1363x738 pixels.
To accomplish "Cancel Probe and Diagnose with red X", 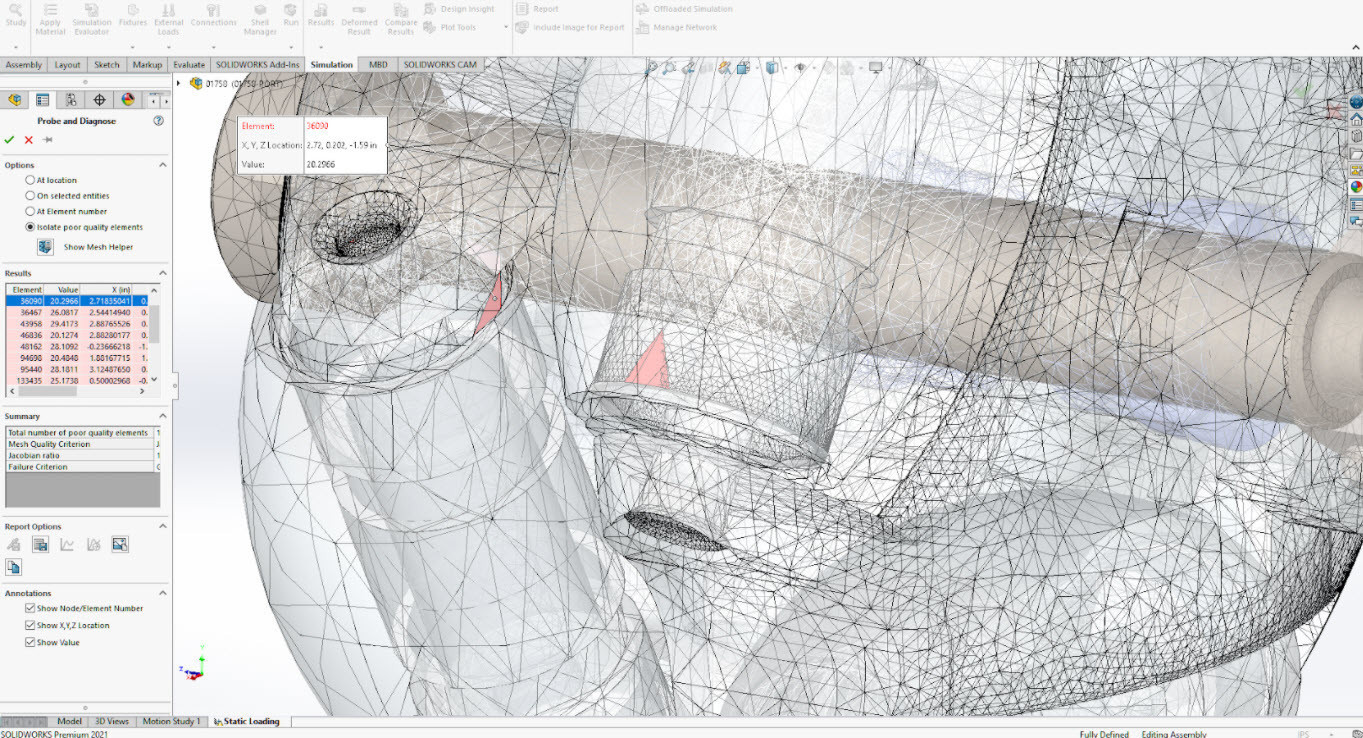I will (x=28, y=140).
